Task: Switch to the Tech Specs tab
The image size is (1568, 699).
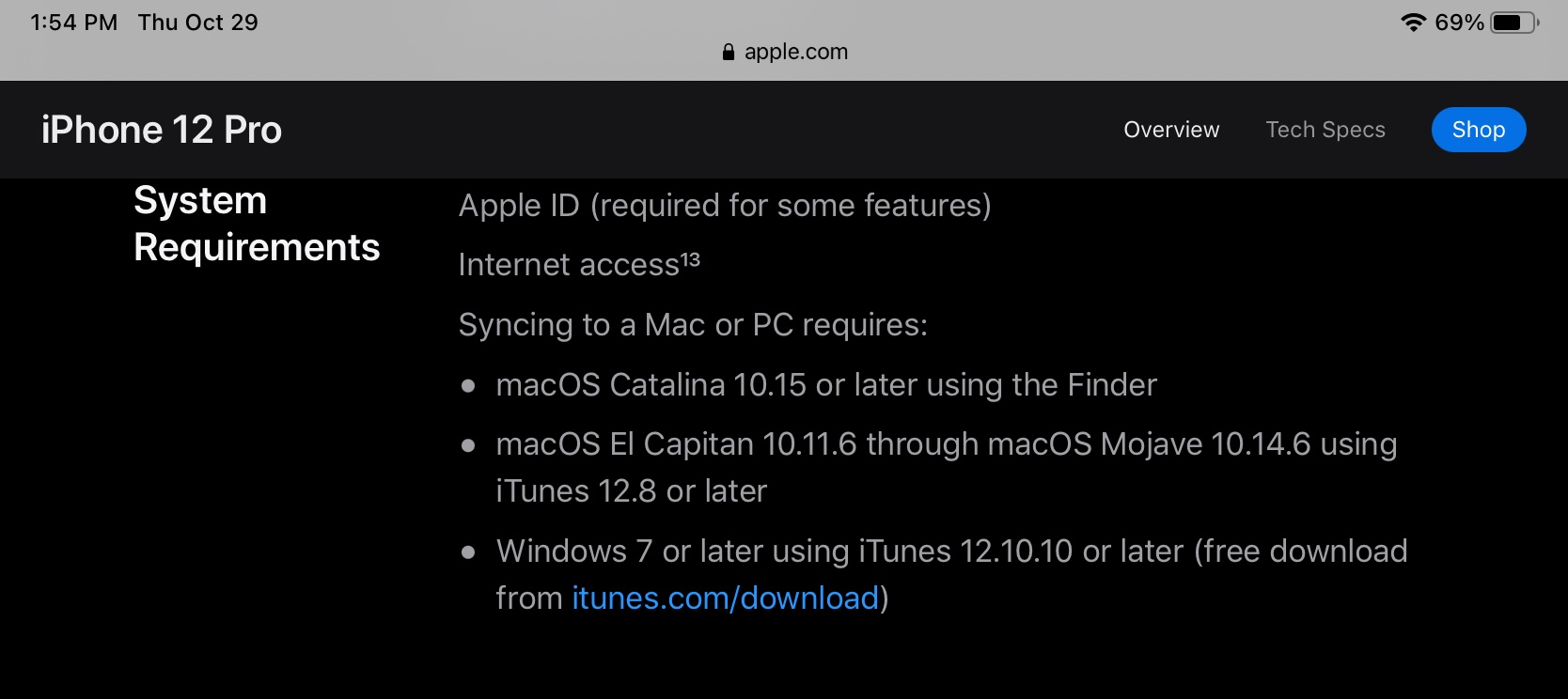Action: pyautogui.click(x=1325, y=130)
